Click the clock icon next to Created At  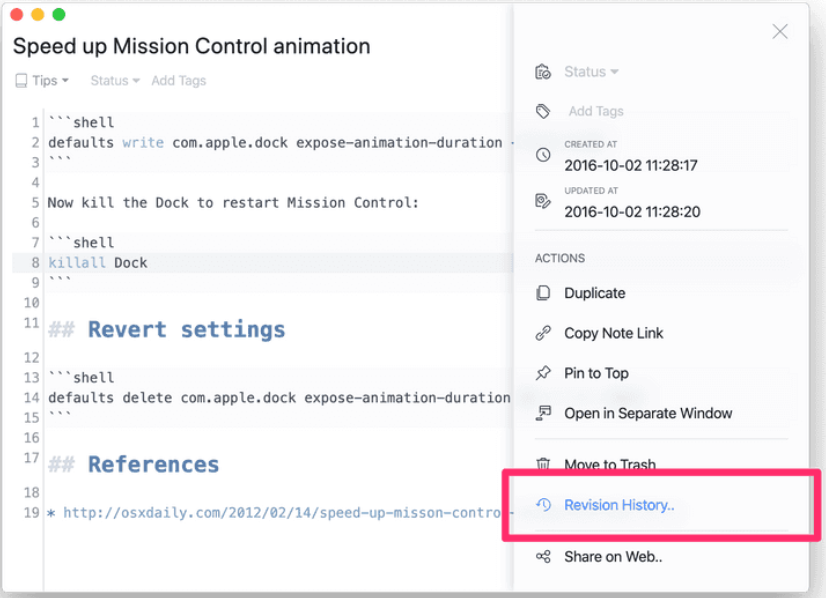click(x=543, y=155)
